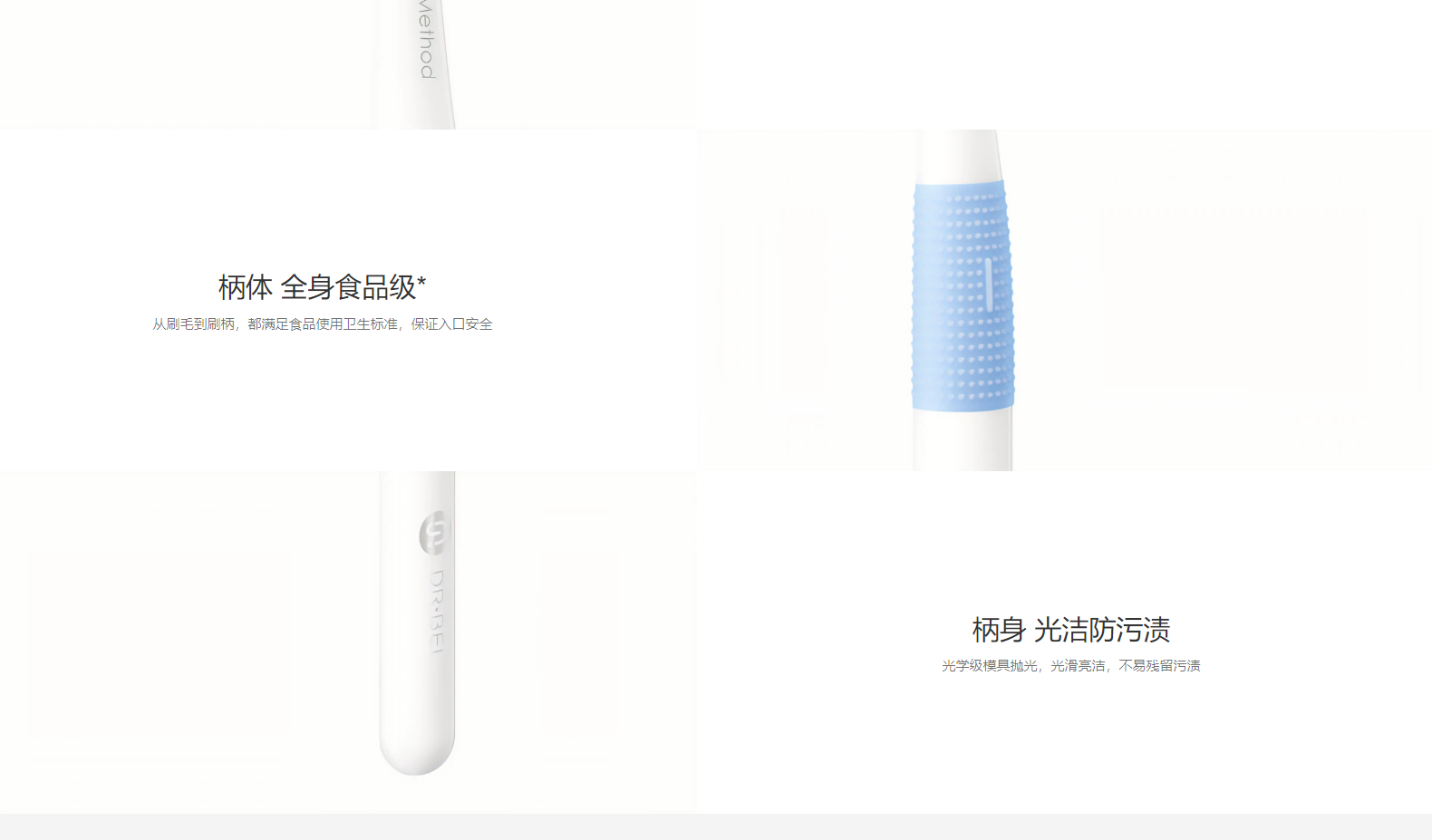Select the phrase 全身食品级 in heading

point(348,287)
